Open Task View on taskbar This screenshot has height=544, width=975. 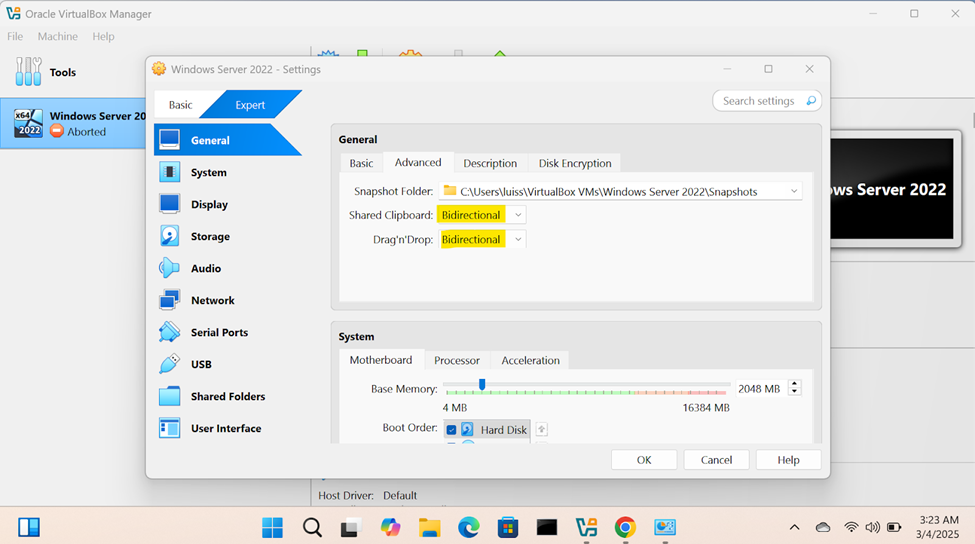tap(351, 528)
